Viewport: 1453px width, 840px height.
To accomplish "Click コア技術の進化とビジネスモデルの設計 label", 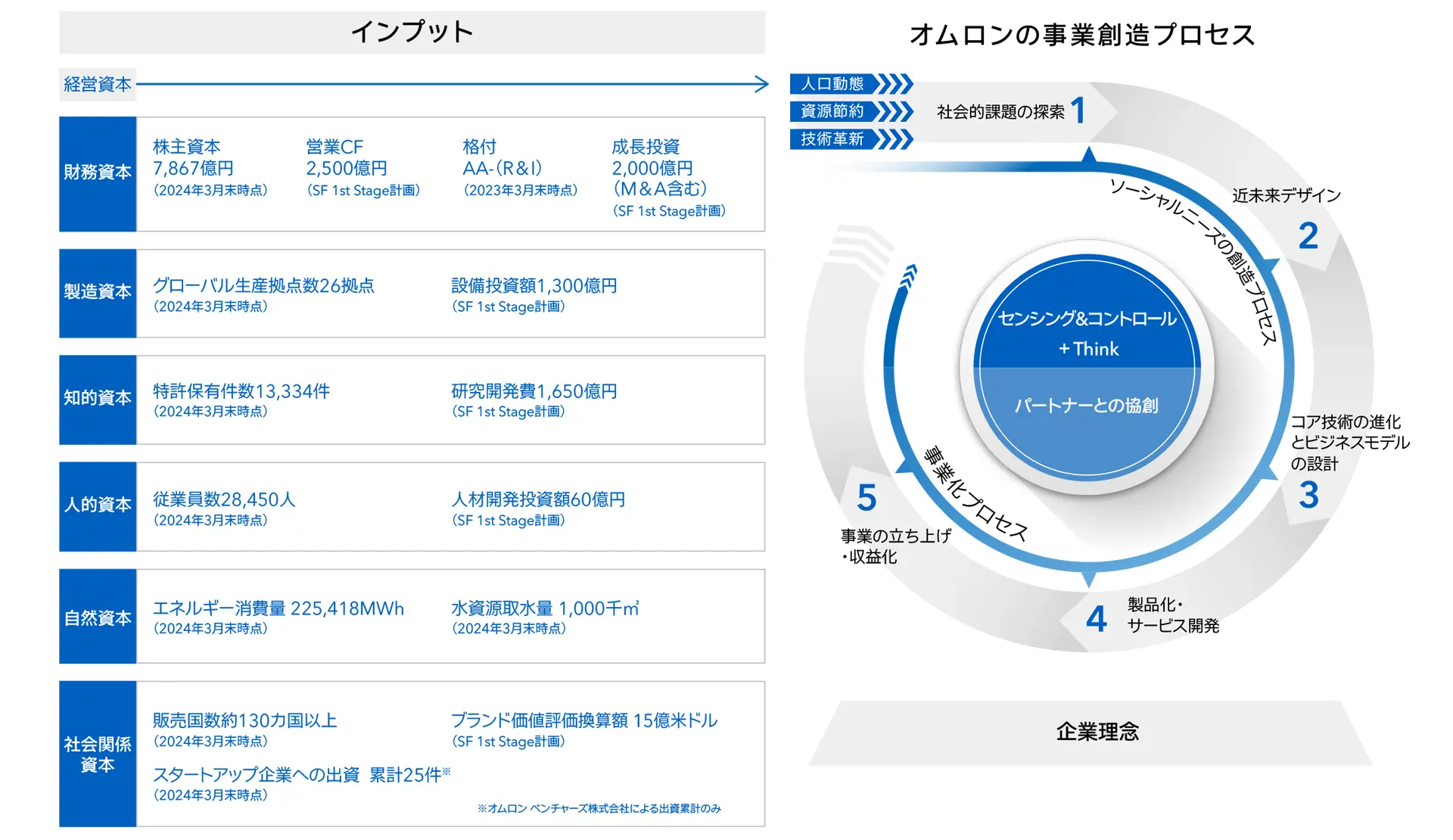I will 1350,443.
